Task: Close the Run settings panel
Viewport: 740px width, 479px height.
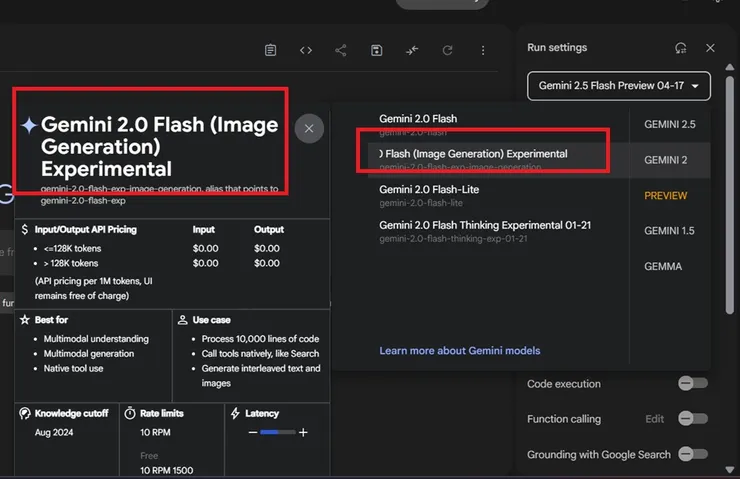Action: [x=710, y=48]
